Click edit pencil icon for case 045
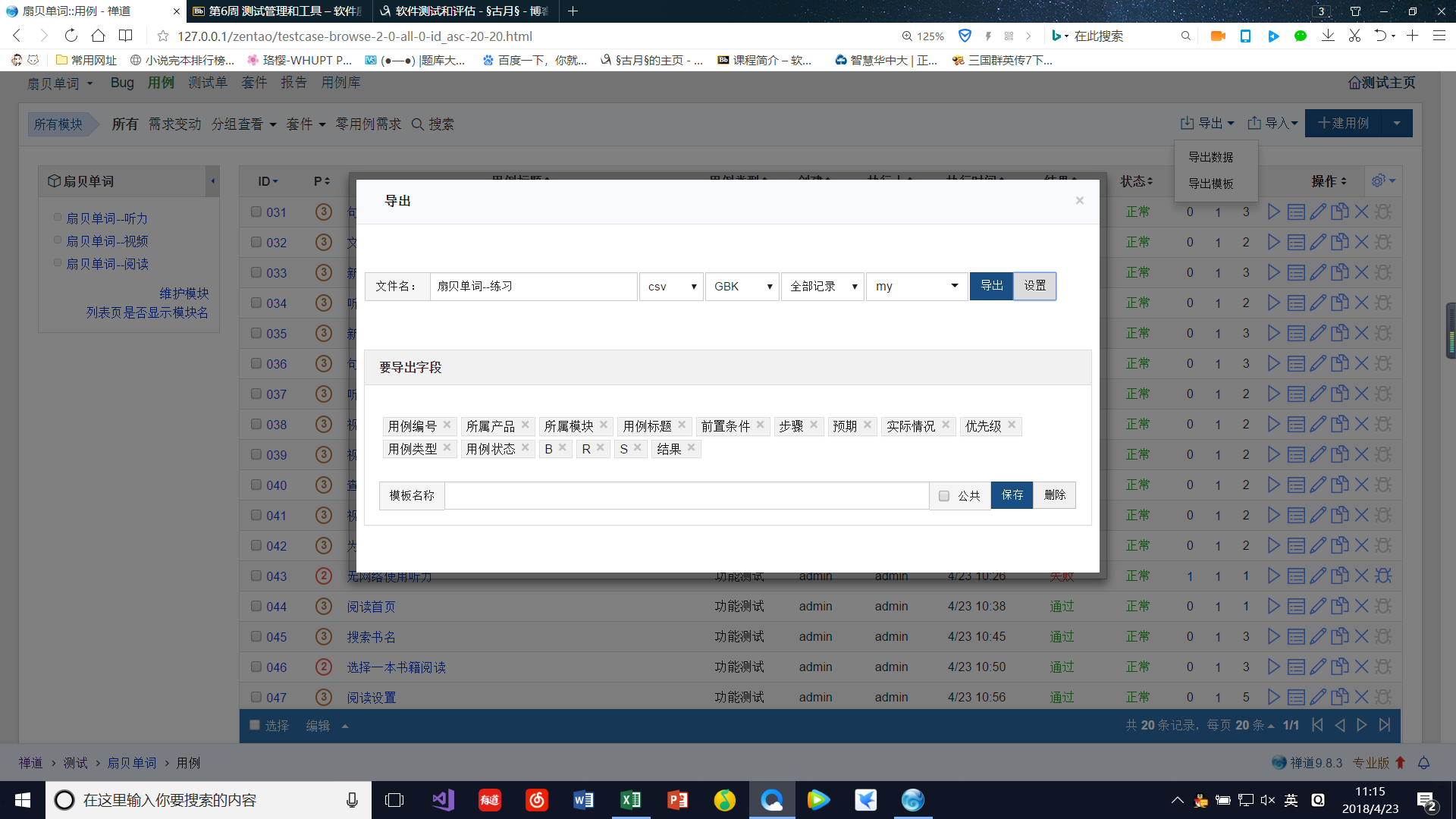Image resolution: width=1456 pixels, height=819 pixels. click(1318, 636)
